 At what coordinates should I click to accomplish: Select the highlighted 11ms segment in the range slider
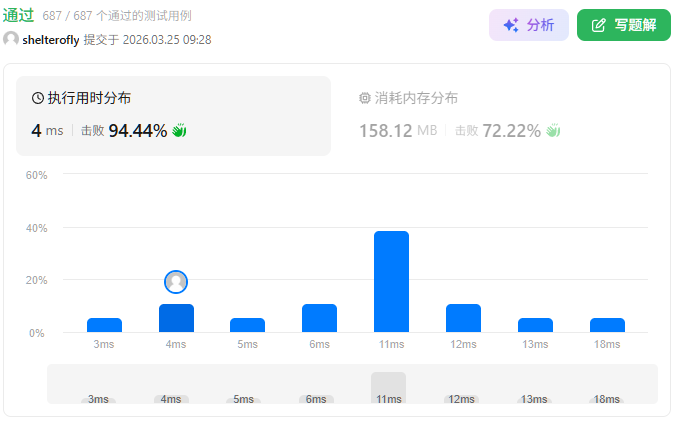click(x=388, y=388)
